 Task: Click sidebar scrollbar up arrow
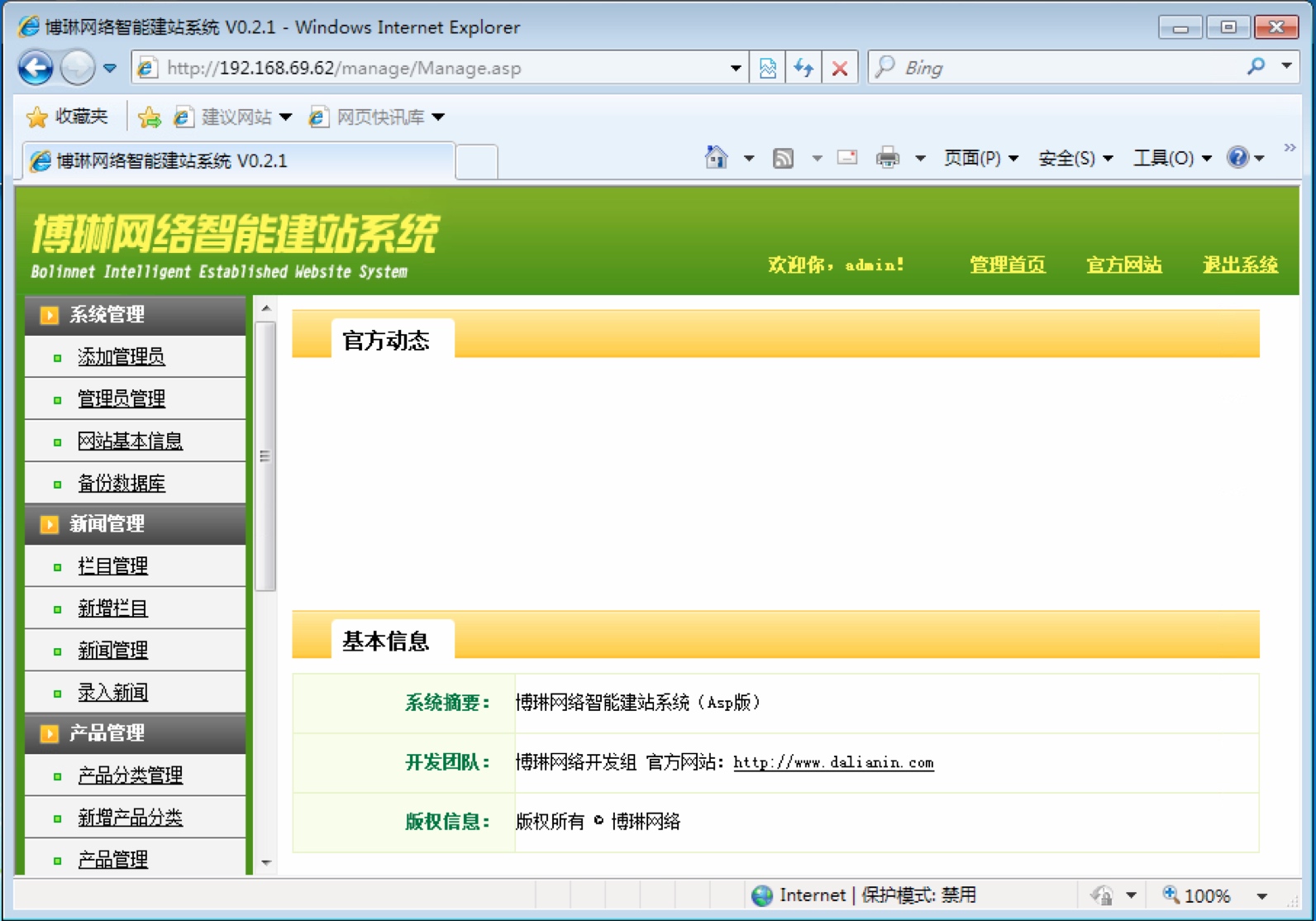pos(265,308)
